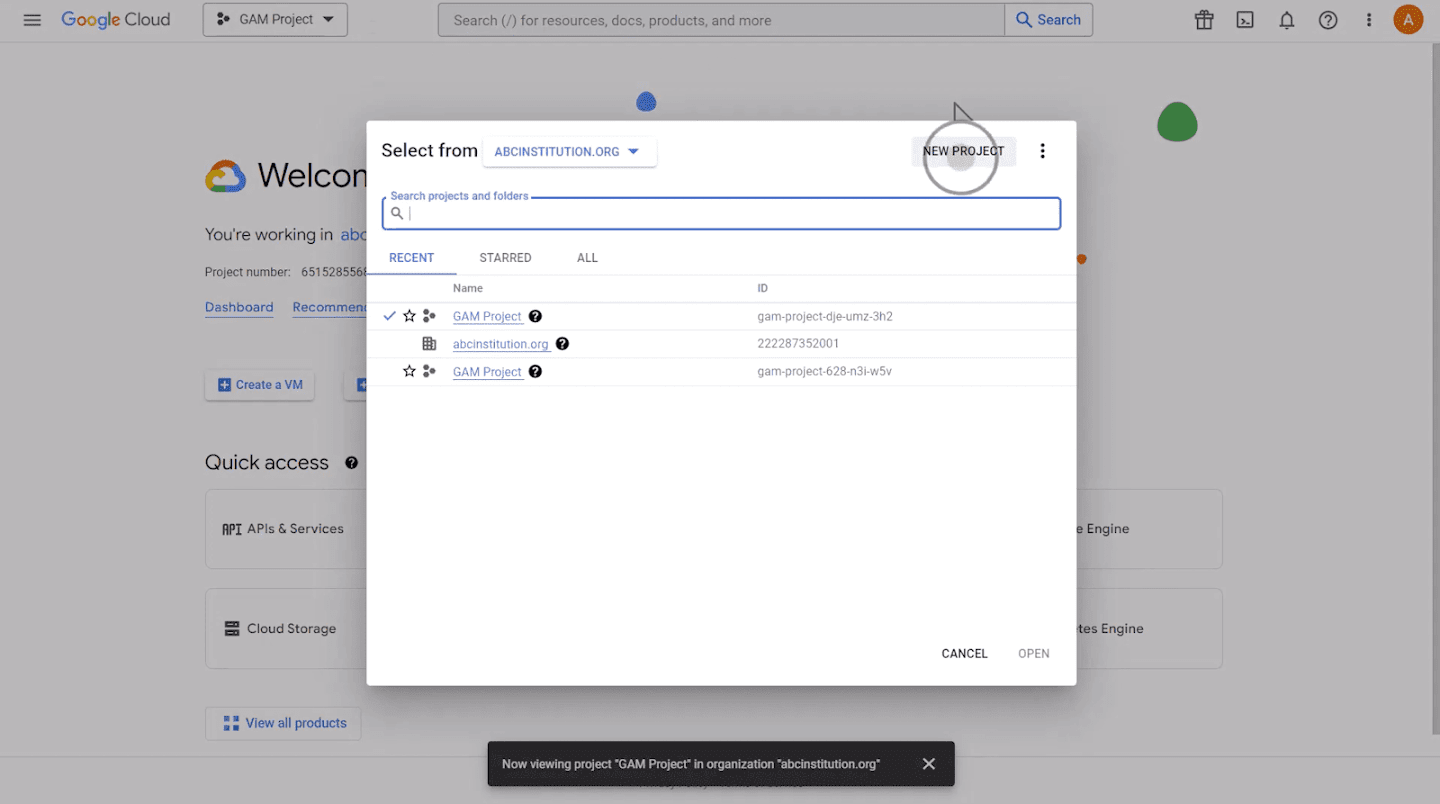Image resolution: width=1440 pixels, height=804 pixels.
Task: Click the organization building icon
Action: pyautogui.click(x=429, y=344)
